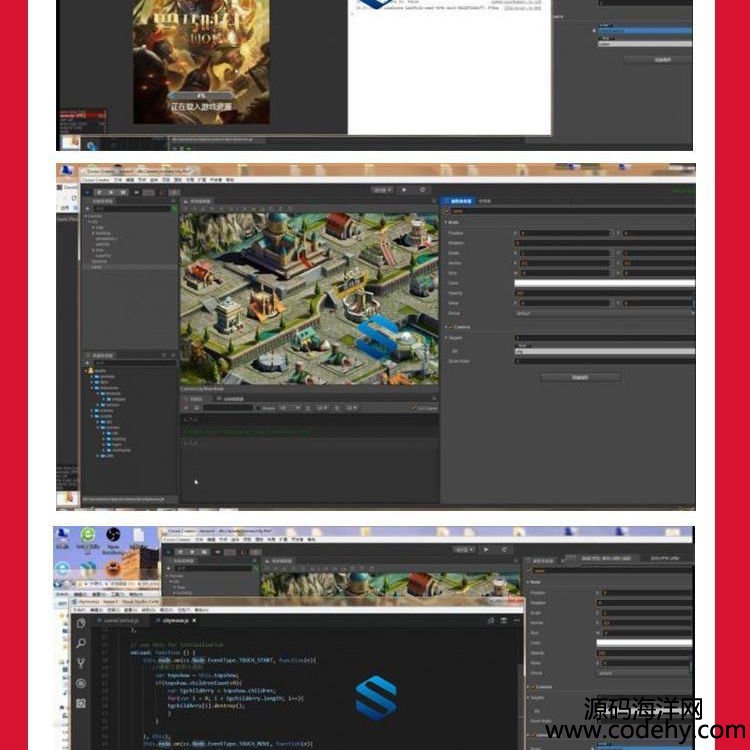Viewport: 750px width, 750px height.
Task: Open VS Code Source Control icon
Action: tap(81, 663)
